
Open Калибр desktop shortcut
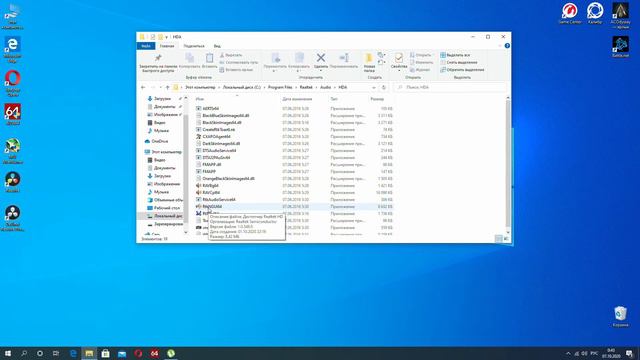(595, 13)
